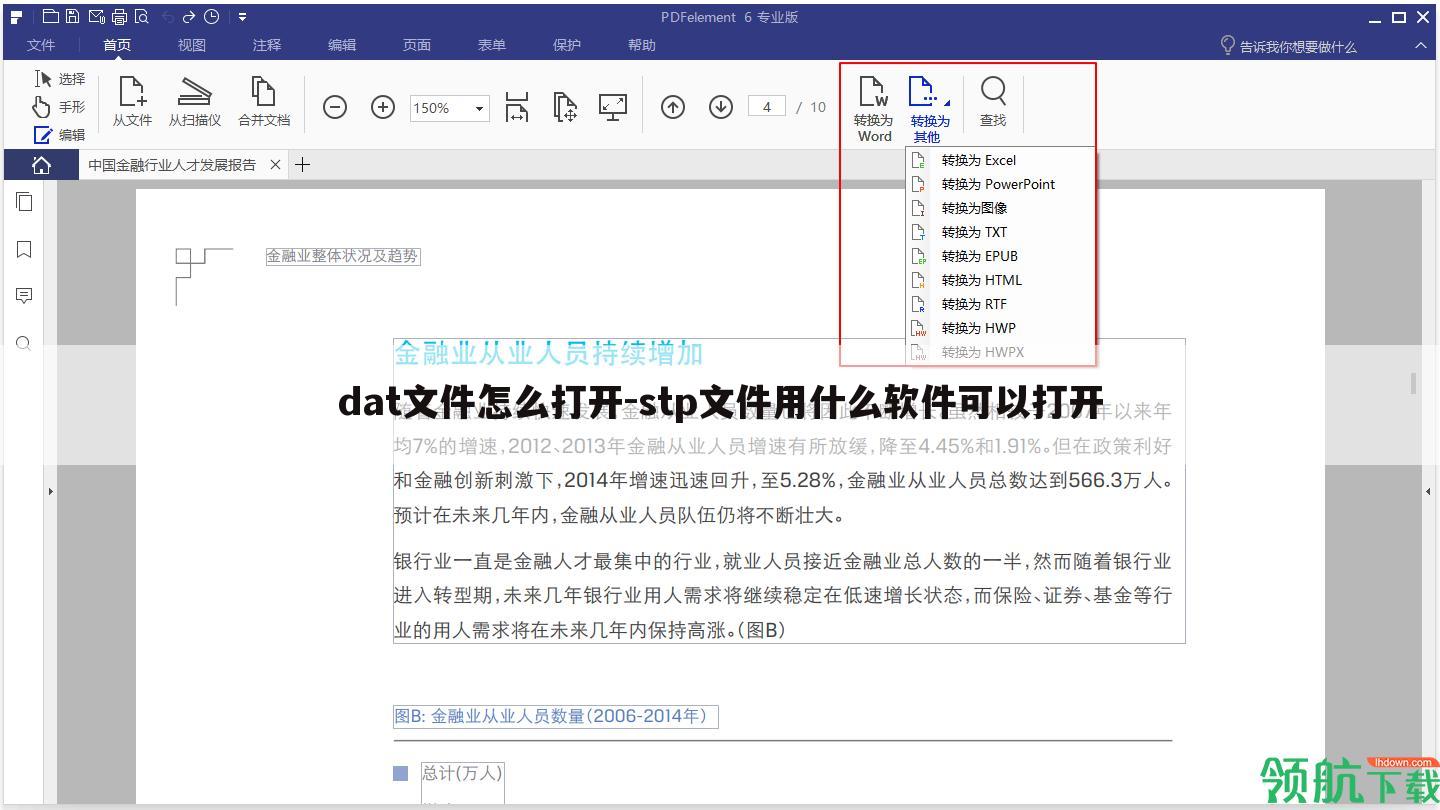Click the Print icon in quick toolbar
1440x810 pixels.
[119, 16]
